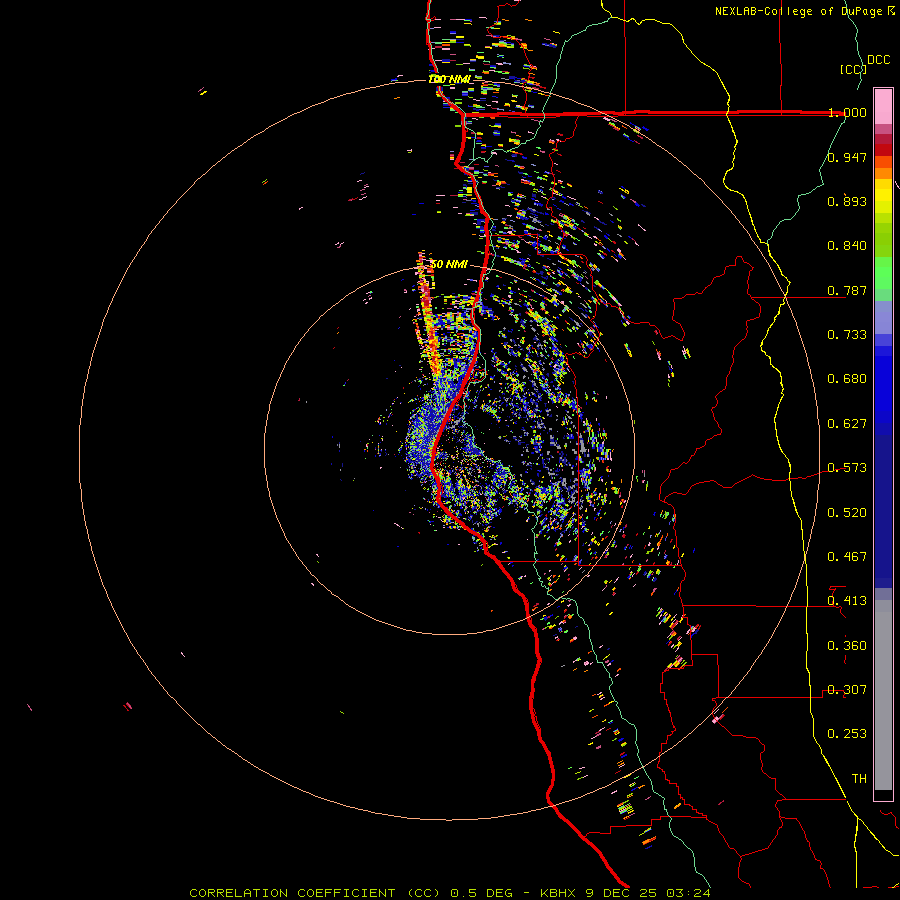The height and width of the screenshot is (900, 900).
Task: Pick the pink segment atop the color bar
Action: [883, 107]
